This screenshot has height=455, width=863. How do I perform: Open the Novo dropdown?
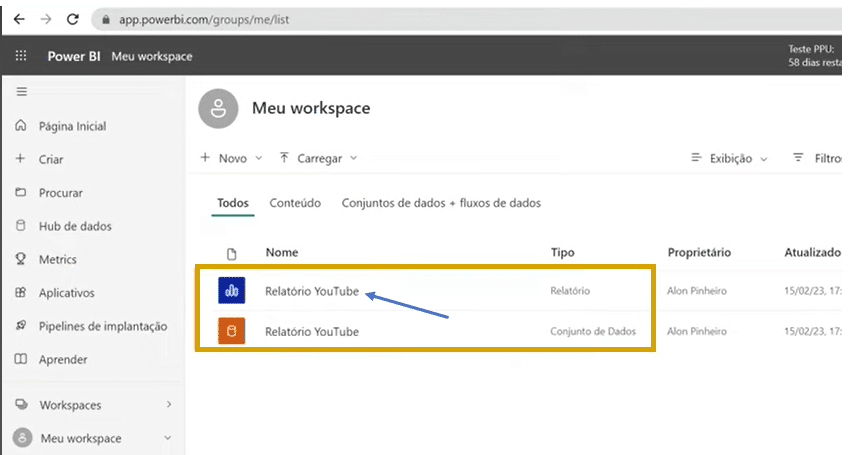[x=231, y=158]
